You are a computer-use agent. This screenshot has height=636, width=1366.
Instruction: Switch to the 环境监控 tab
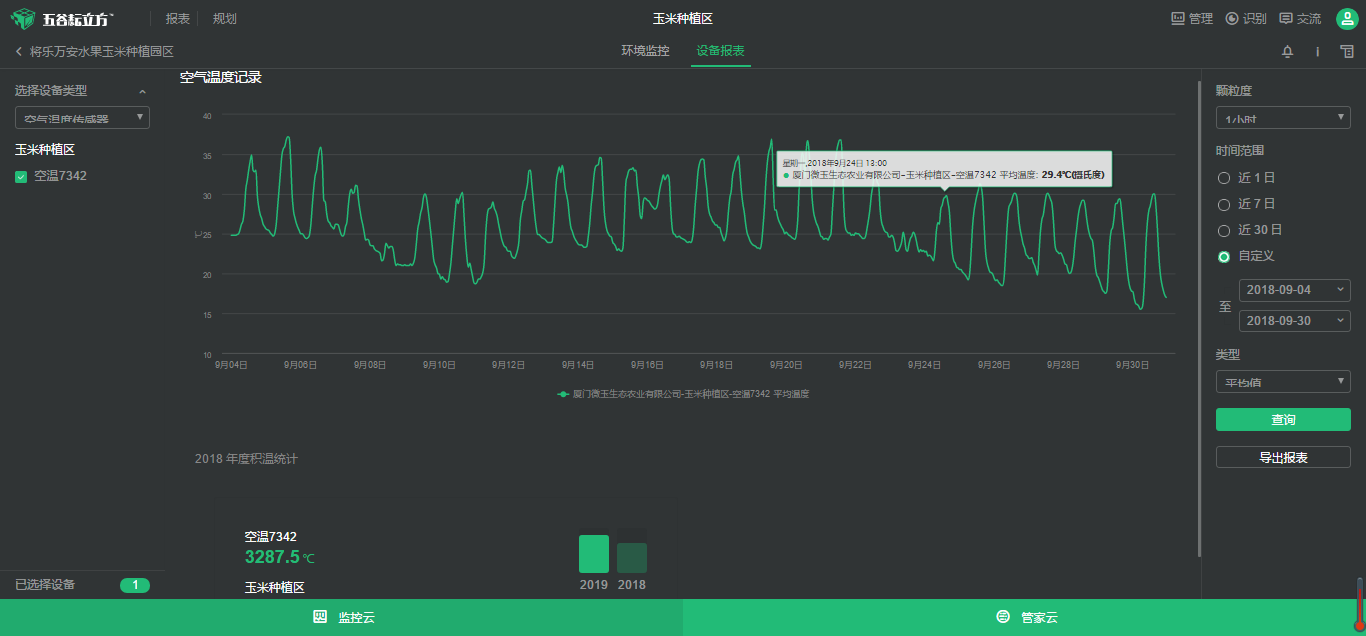(x=645, y=51)
